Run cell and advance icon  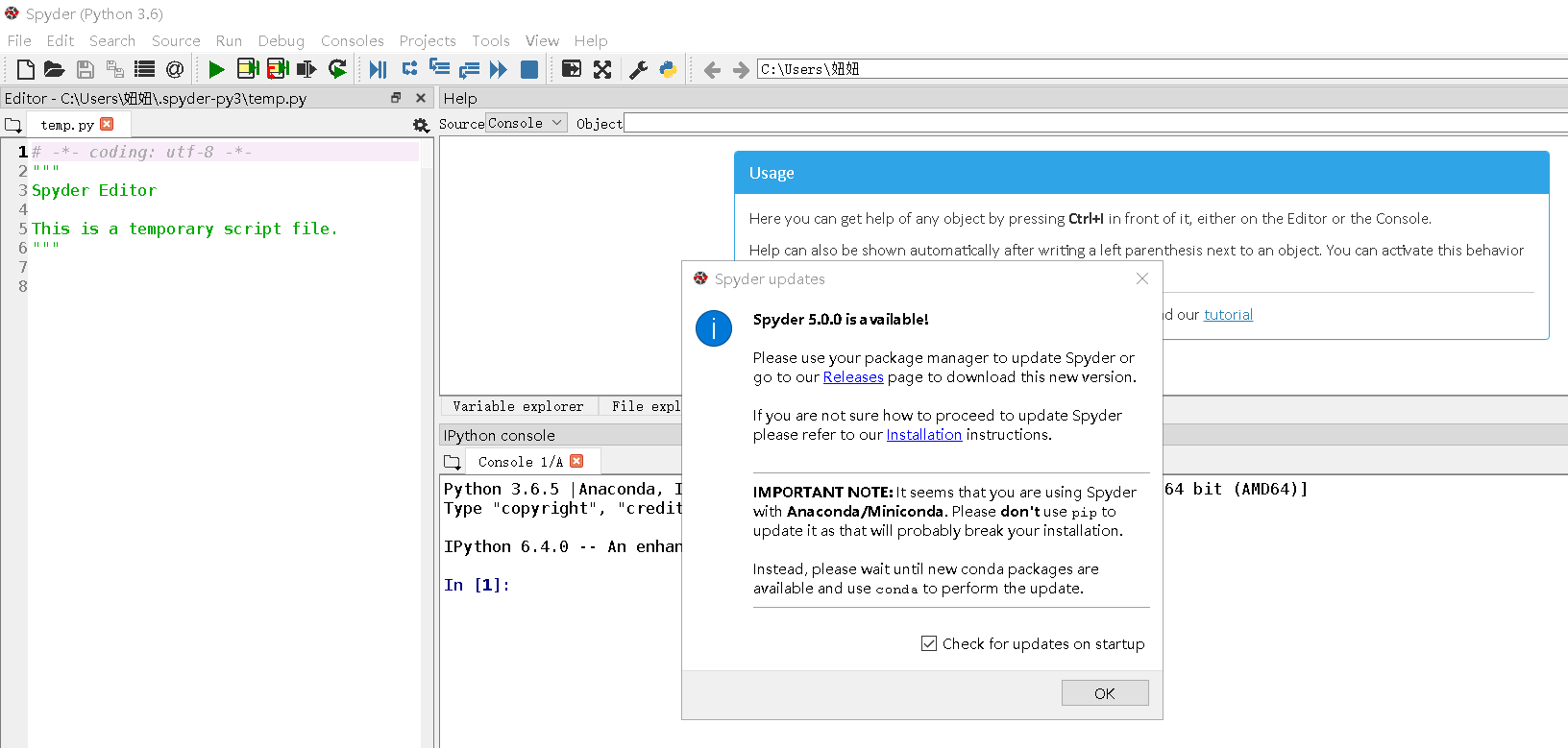pyautogui.click(x=278, y=69)
